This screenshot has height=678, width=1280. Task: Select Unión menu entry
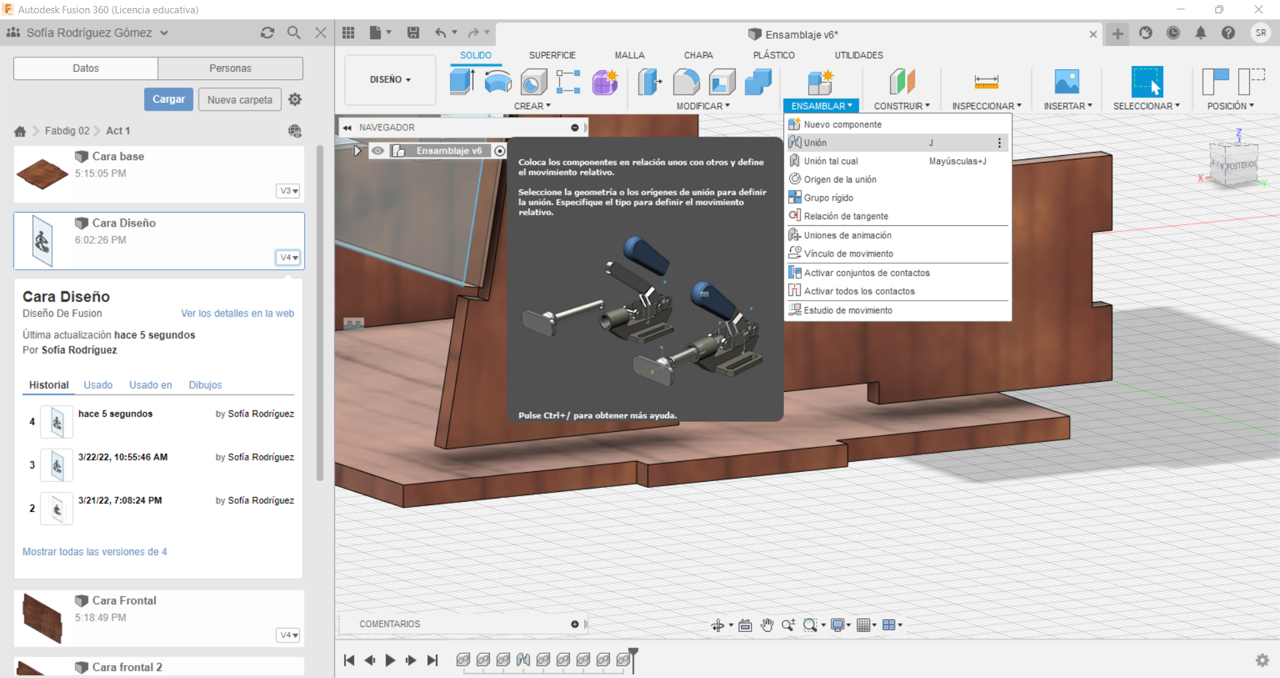(897, 143)
